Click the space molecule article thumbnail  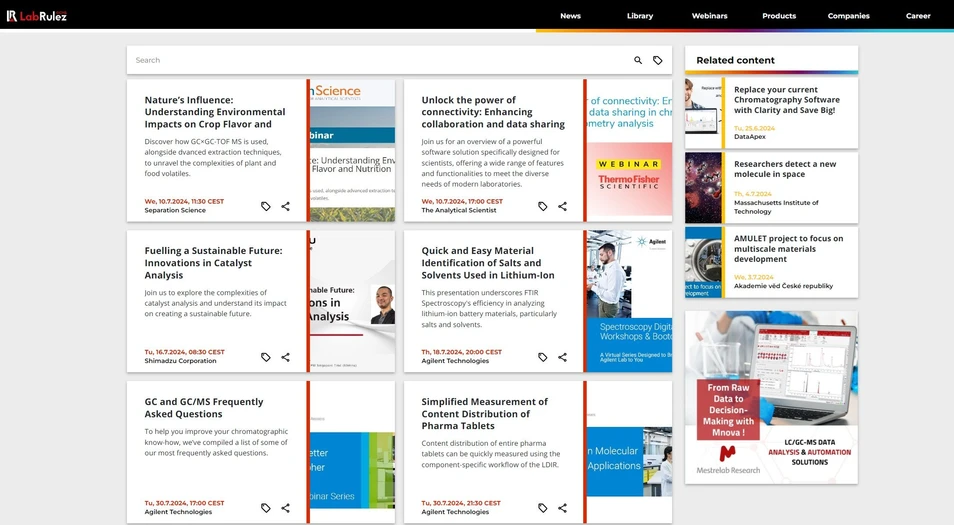(x=703, y=187)
